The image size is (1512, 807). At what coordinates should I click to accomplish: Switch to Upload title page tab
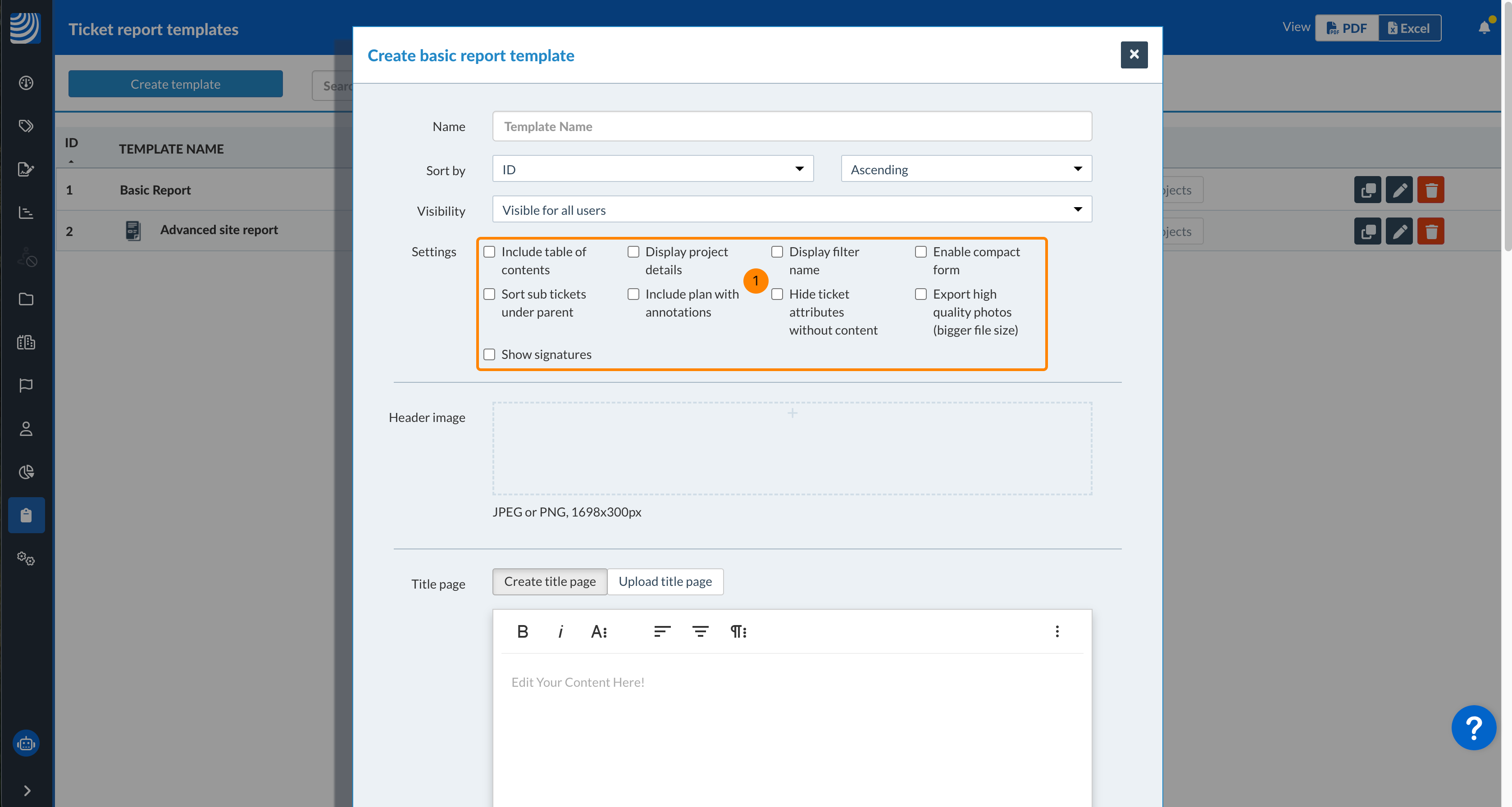(665, 582)
